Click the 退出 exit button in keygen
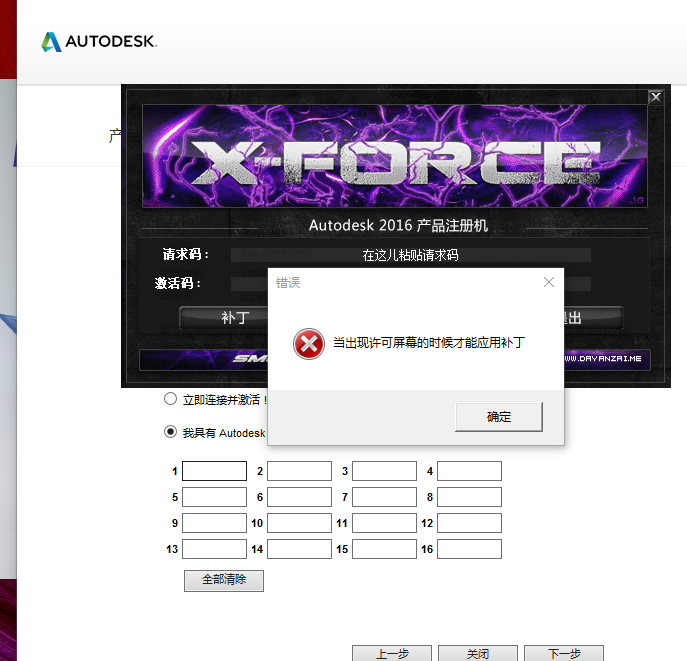The width and height of the screenshot is (687, 661). pyautogui.click(x=593, y=318)
